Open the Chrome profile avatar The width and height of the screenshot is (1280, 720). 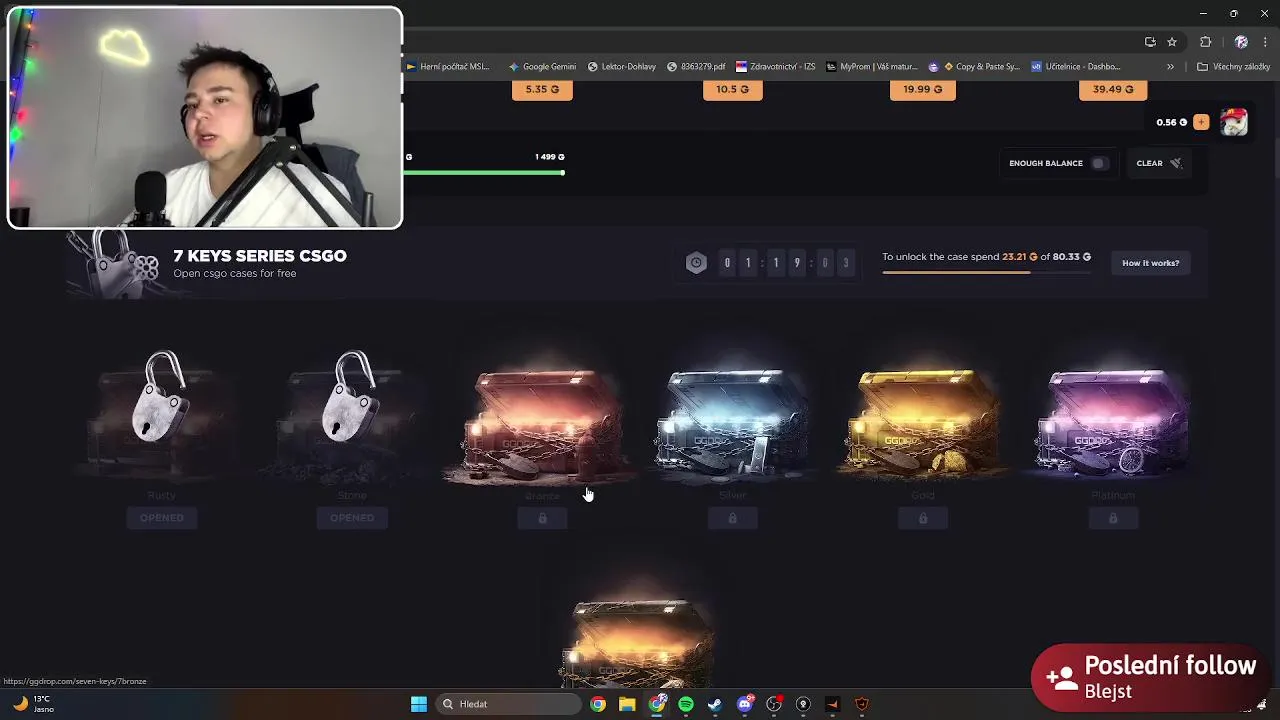(1241, 42)
